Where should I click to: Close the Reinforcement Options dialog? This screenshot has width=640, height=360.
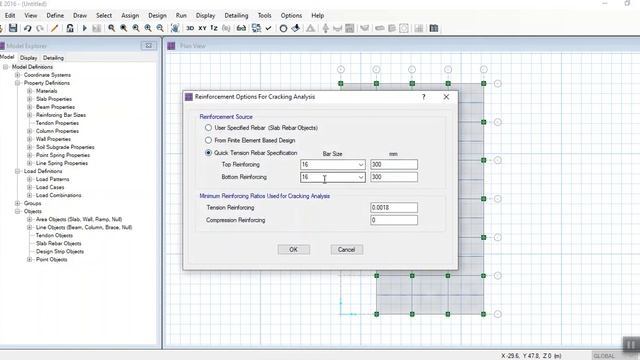point(446,97)
